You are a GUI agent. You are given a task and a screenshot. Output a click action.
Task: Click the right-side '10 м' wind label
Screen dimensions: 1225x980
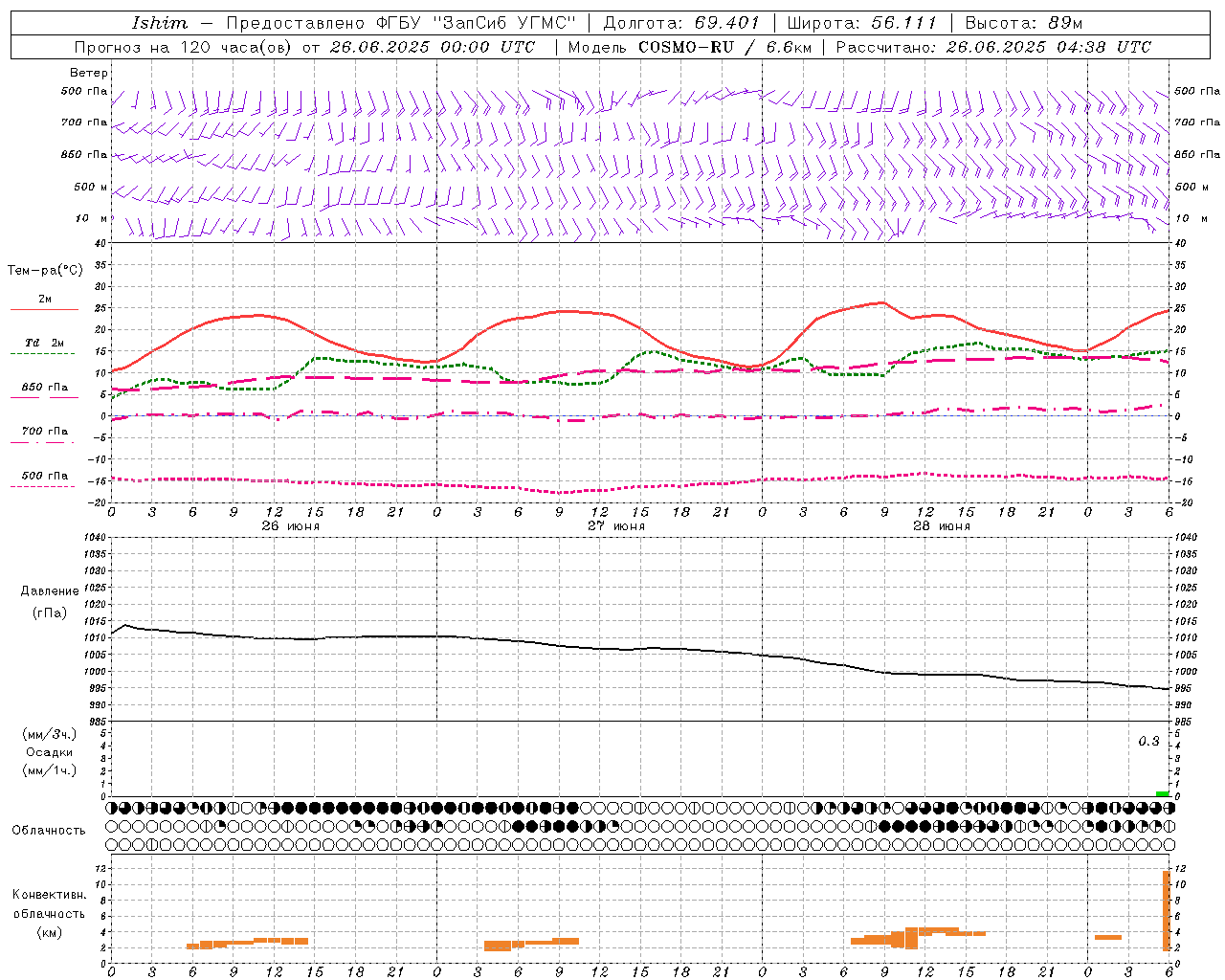coord(1191,218)
